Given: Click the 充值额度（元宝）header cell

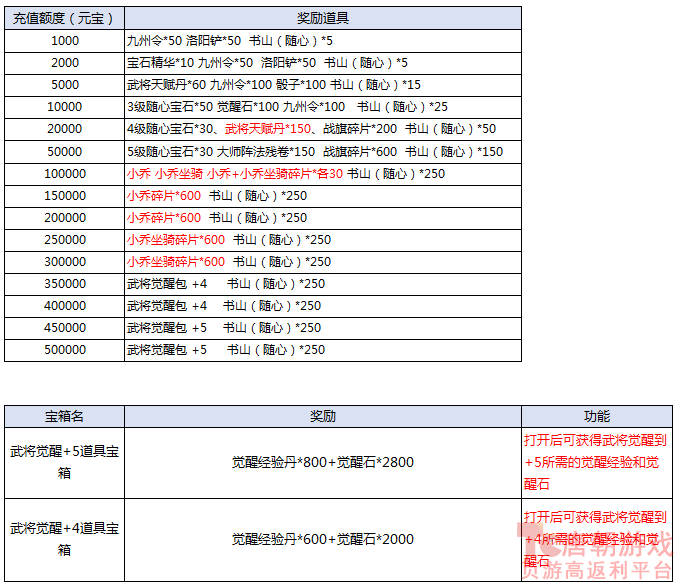Looking at the screenshot, I should (x=64, y=18).
